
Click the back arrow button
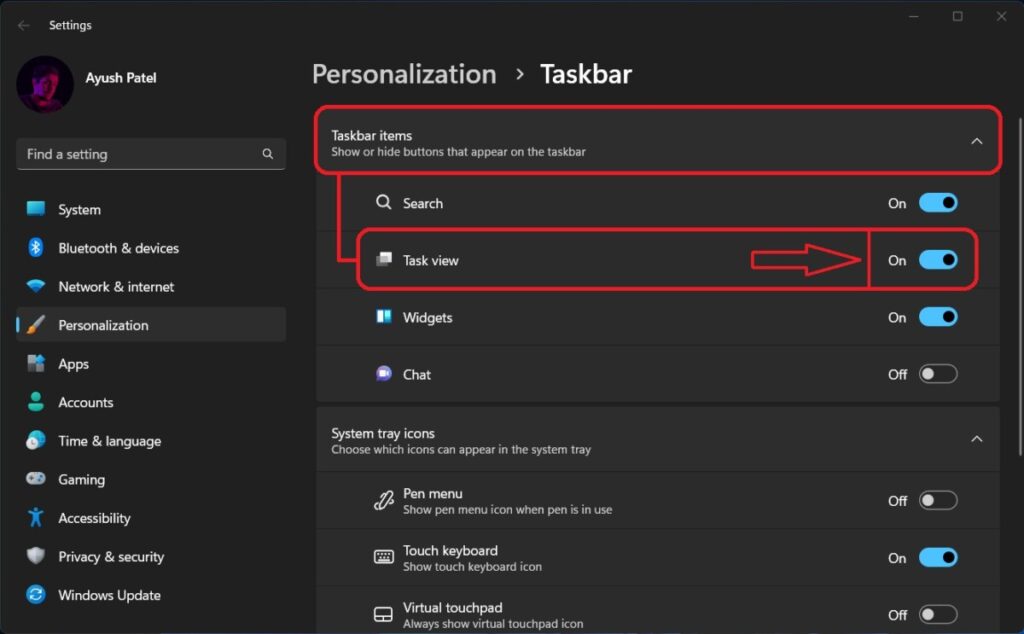(x=22, y=24)
